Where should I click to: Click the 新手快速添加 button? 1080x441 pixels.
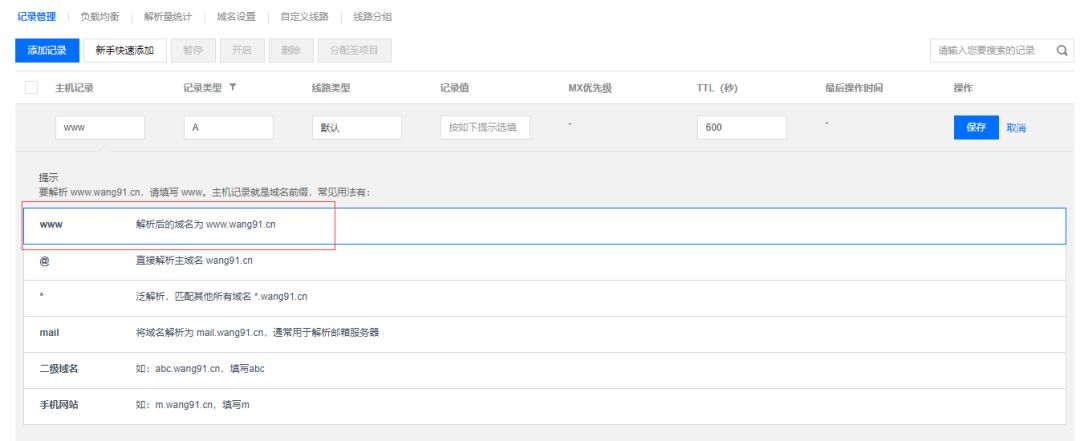[125, 50]
